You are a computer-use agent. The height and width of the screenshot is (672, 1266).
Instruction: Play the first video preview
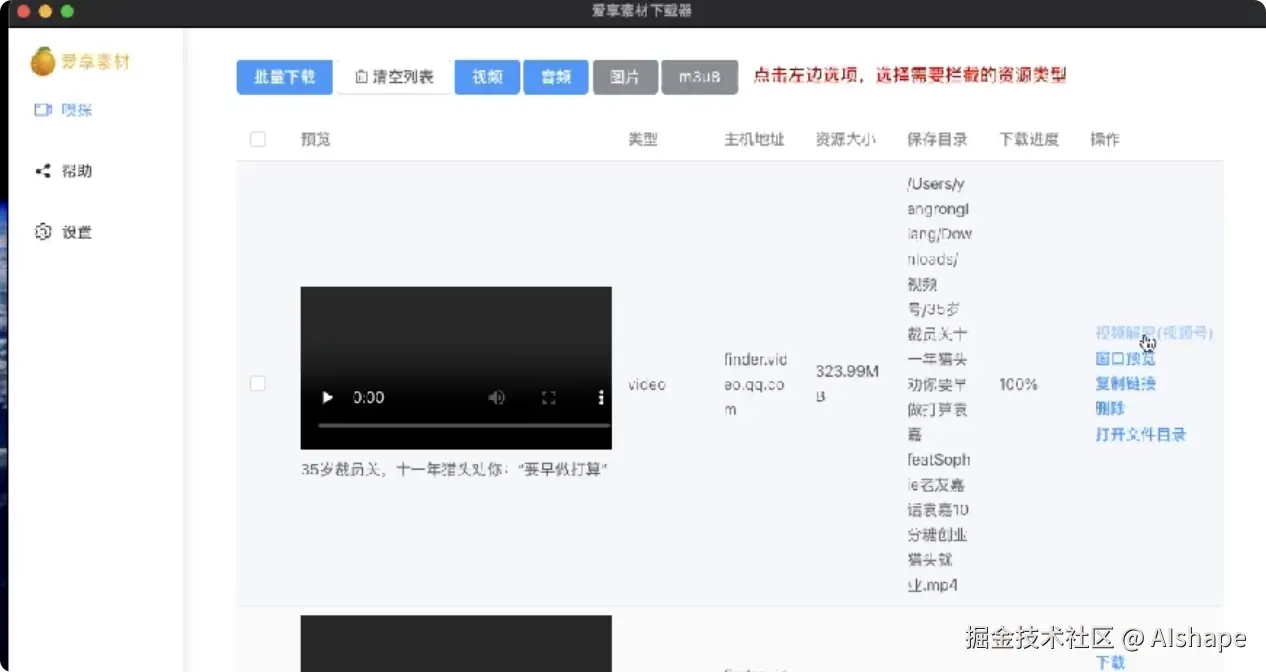(327, 397)
